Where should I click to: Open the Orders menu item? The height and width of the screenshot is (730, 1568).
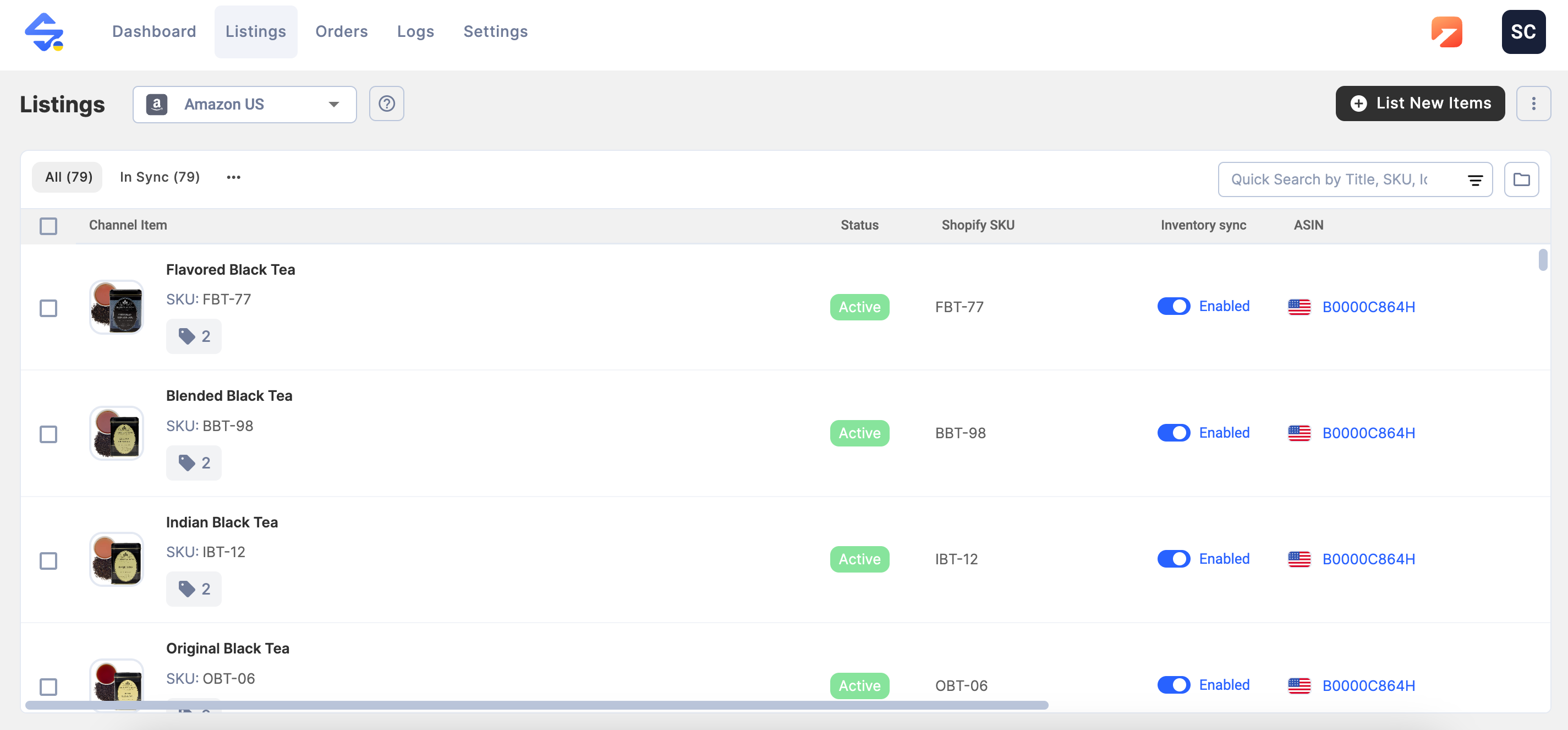coord(341,32)
